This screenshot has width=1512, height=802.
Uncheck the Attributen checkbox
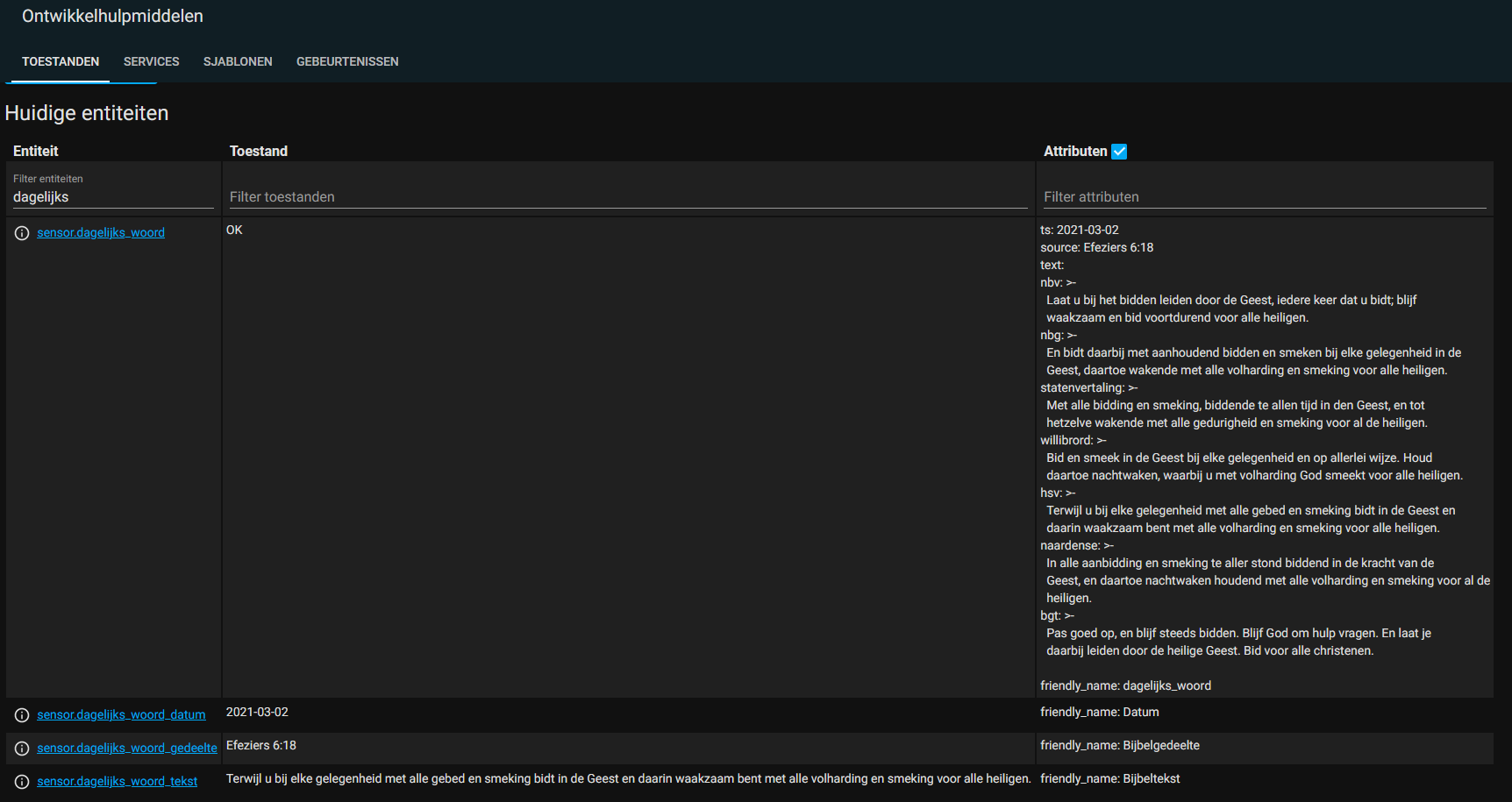[1119, 152]
